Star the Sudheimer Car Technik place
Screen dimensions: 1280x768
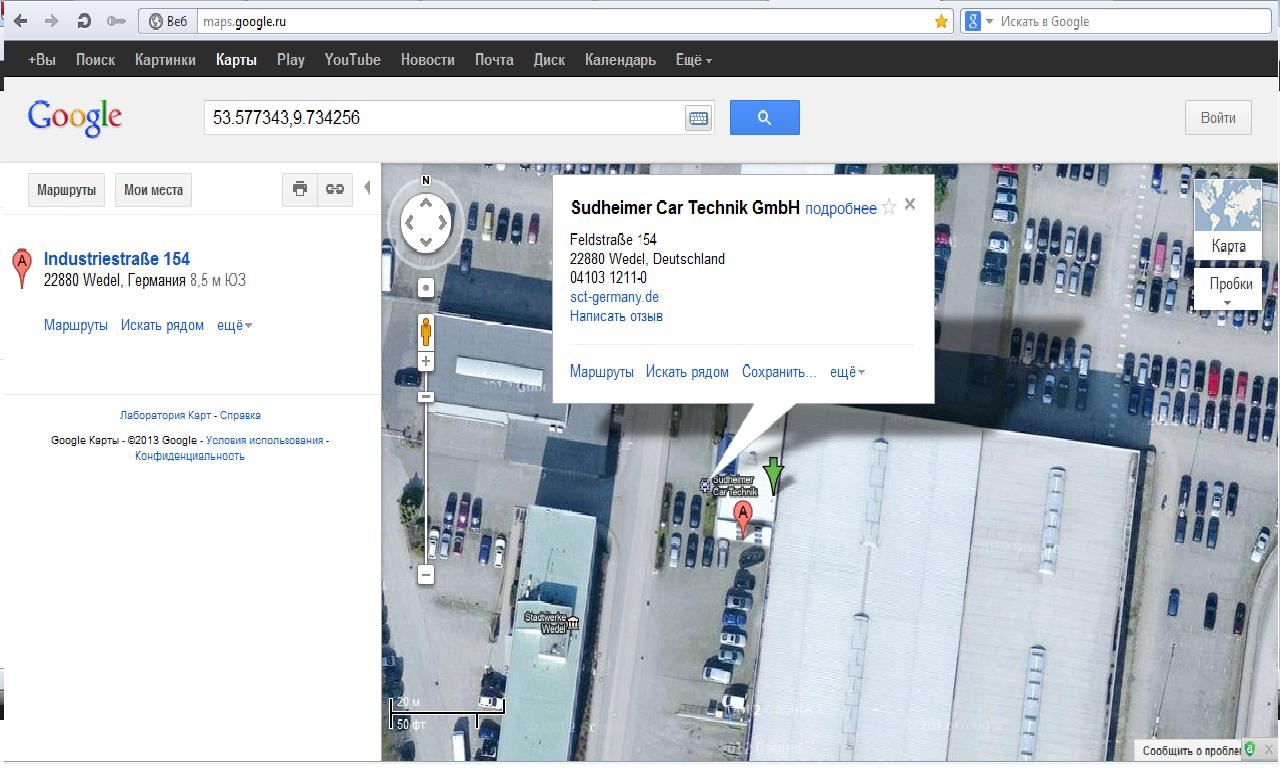point(888,207)
